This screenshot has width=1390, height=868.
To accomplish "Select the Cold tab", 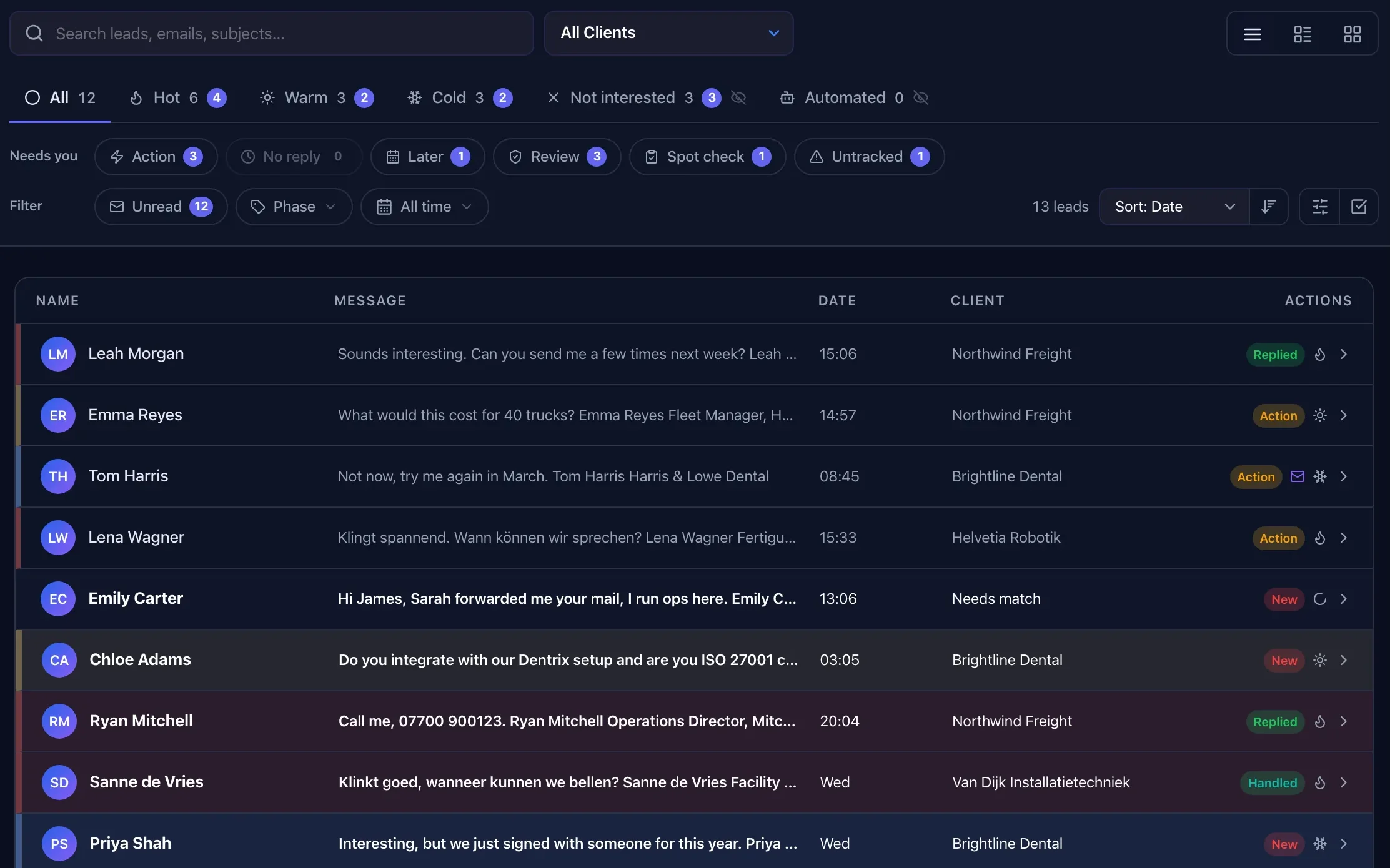I will [x=460, y=97].
